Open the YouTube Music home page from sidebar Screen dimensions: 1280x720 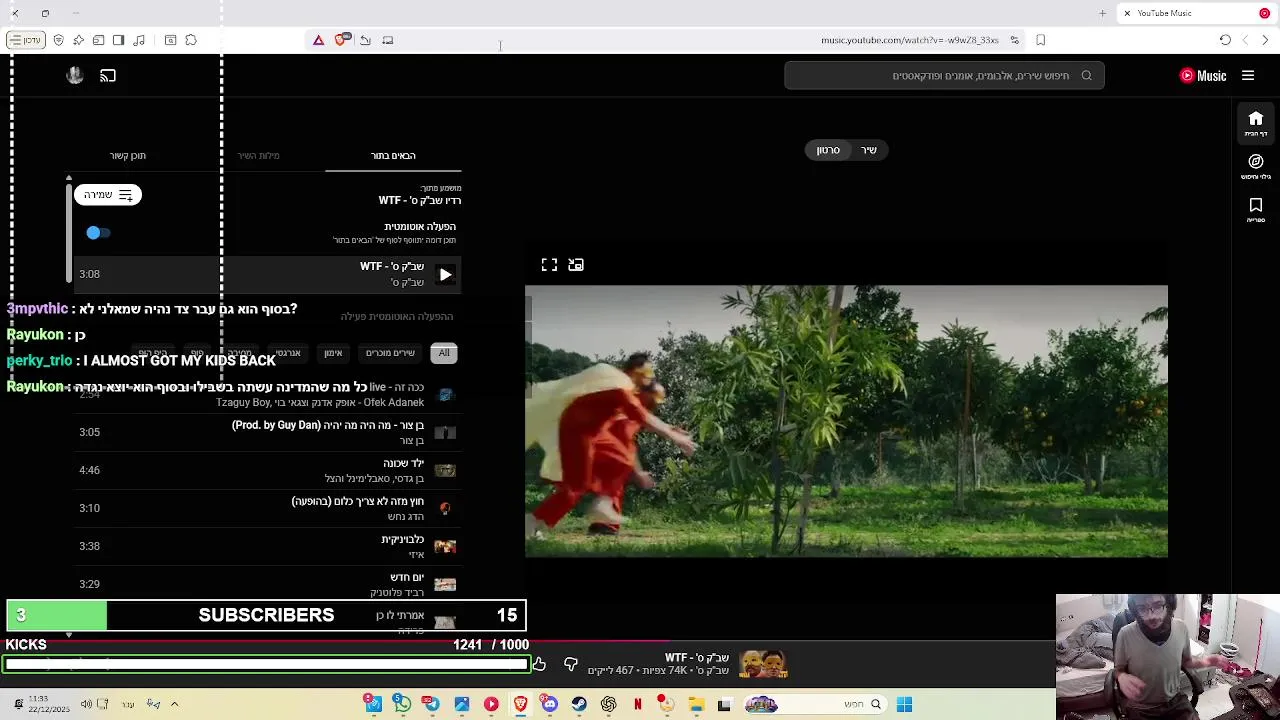(1256, 124)
